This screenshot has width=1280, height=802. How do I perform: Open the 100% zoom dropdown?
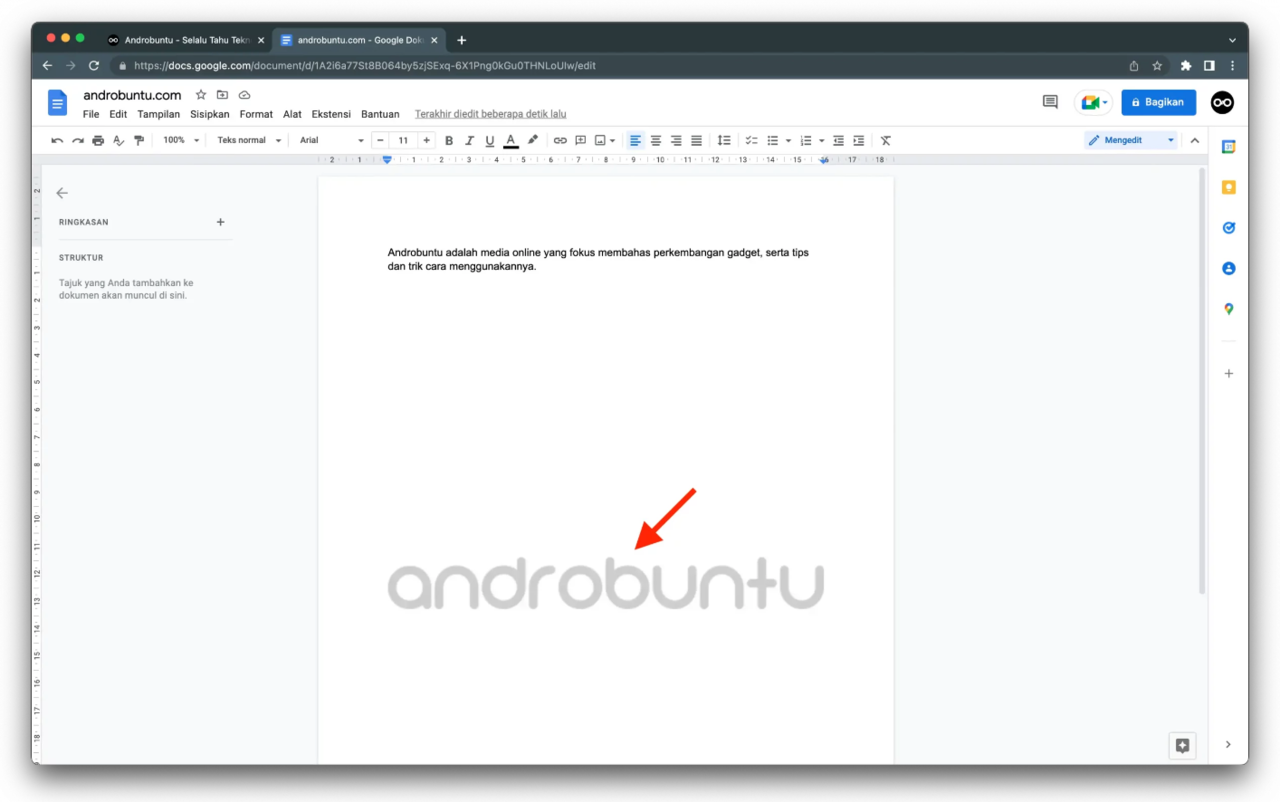181,141
